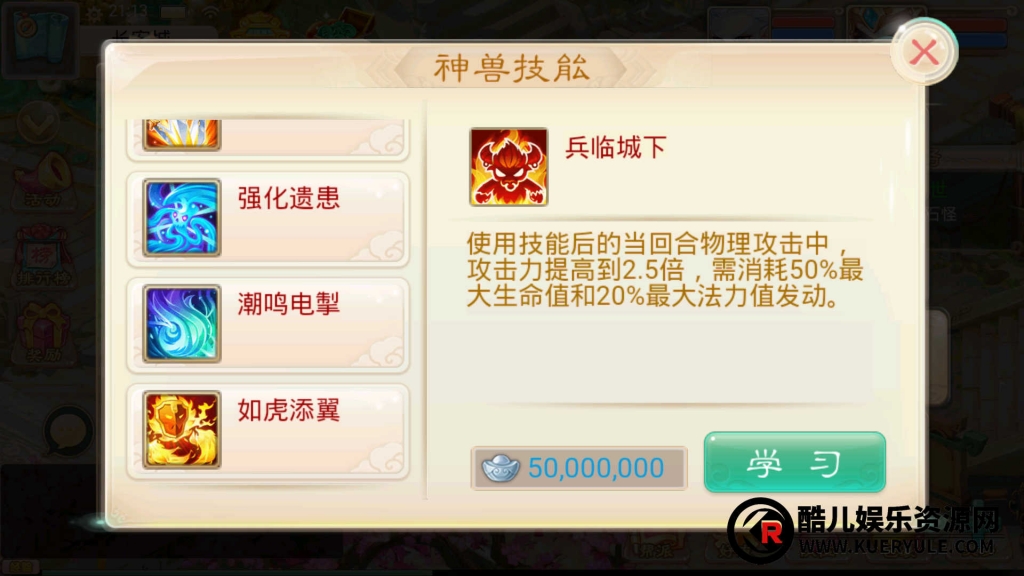The width and height of the screenshot is (1024, 576).
Task: Click the silver ingot currency icon
Action: coord(500,468)
